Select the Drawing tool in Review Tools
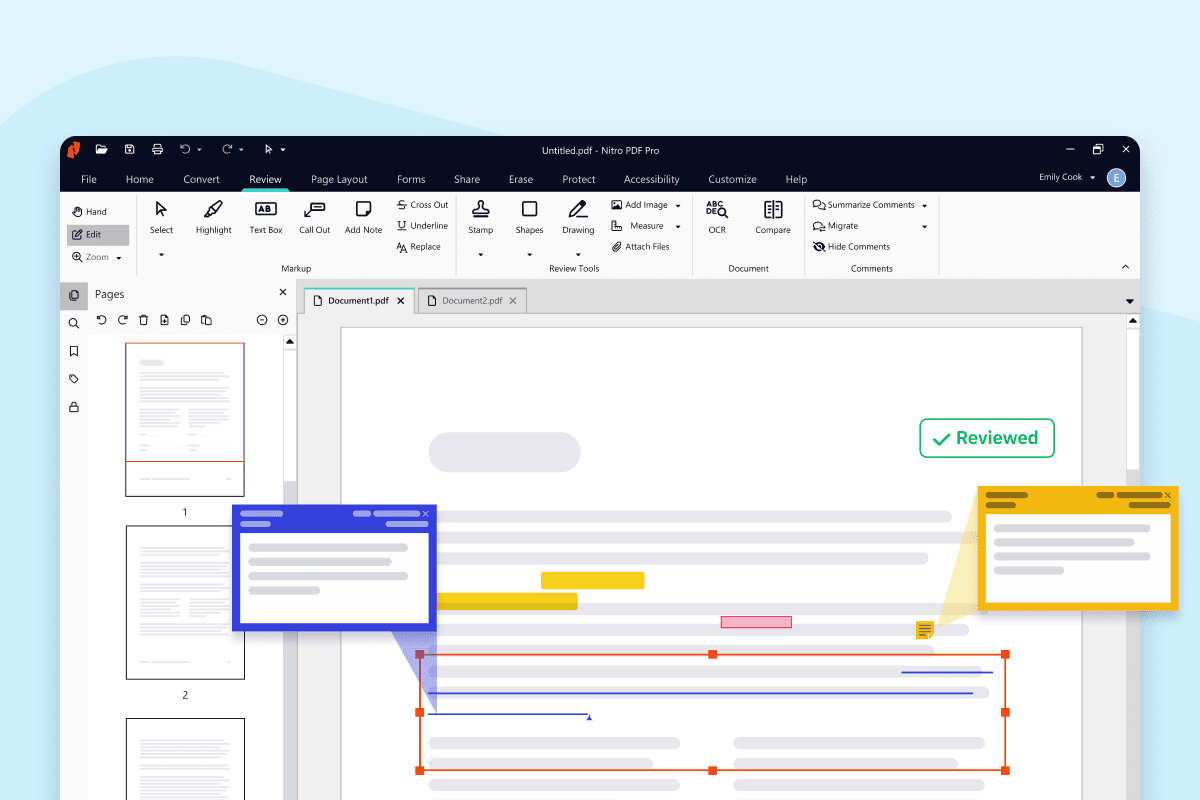Image resolution: width=1200 pixels, height=800 pixels. pos(577,217)
